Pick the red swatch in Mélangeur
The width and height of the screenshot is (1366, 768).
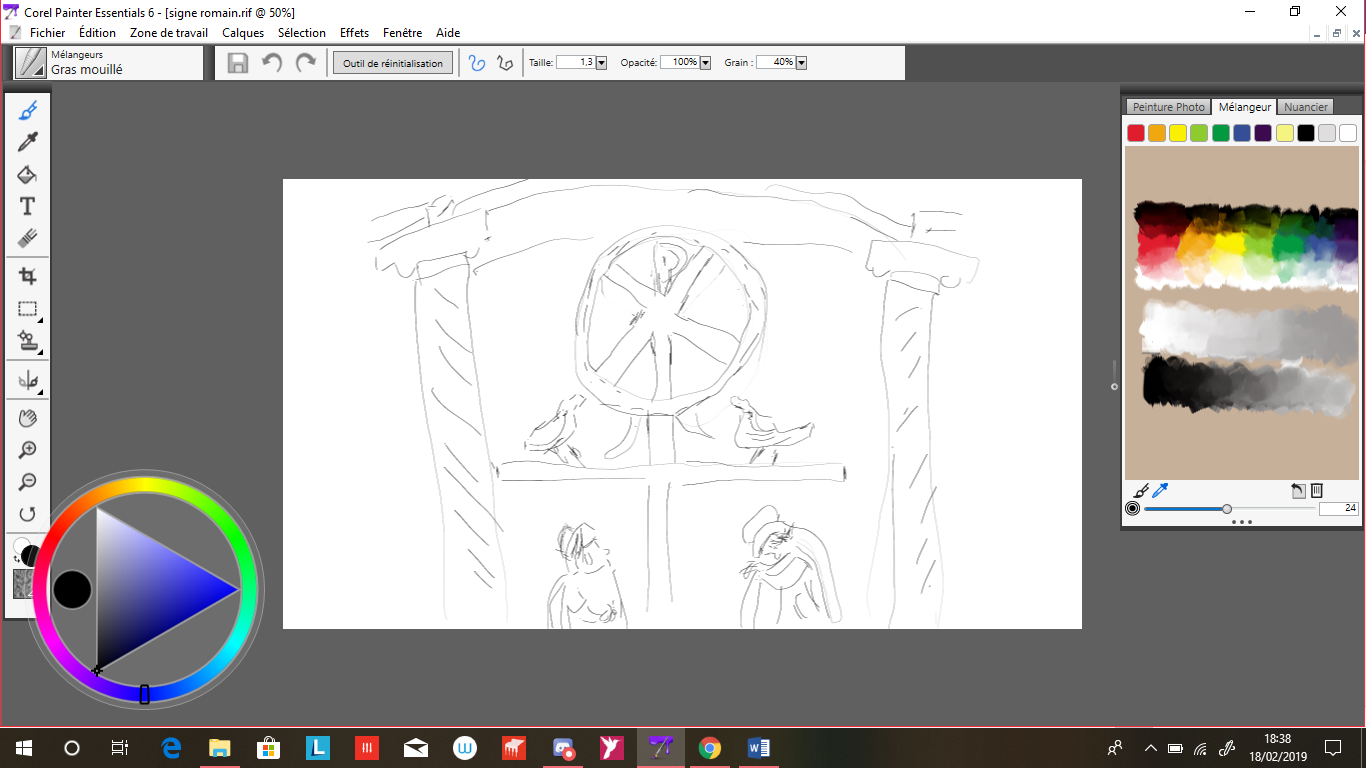(1135, 133)
